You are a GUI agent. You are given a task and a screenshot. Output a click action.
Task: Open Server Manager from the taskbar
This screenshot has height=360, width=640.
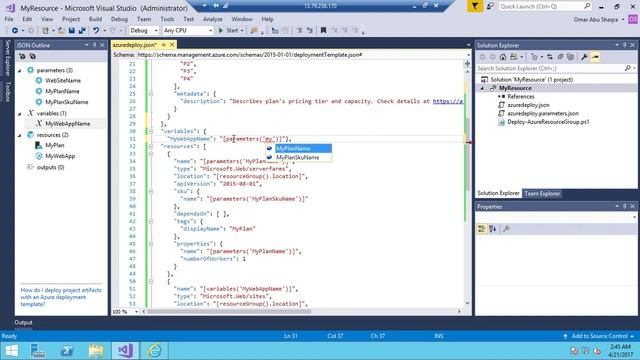tap(38, 351)
